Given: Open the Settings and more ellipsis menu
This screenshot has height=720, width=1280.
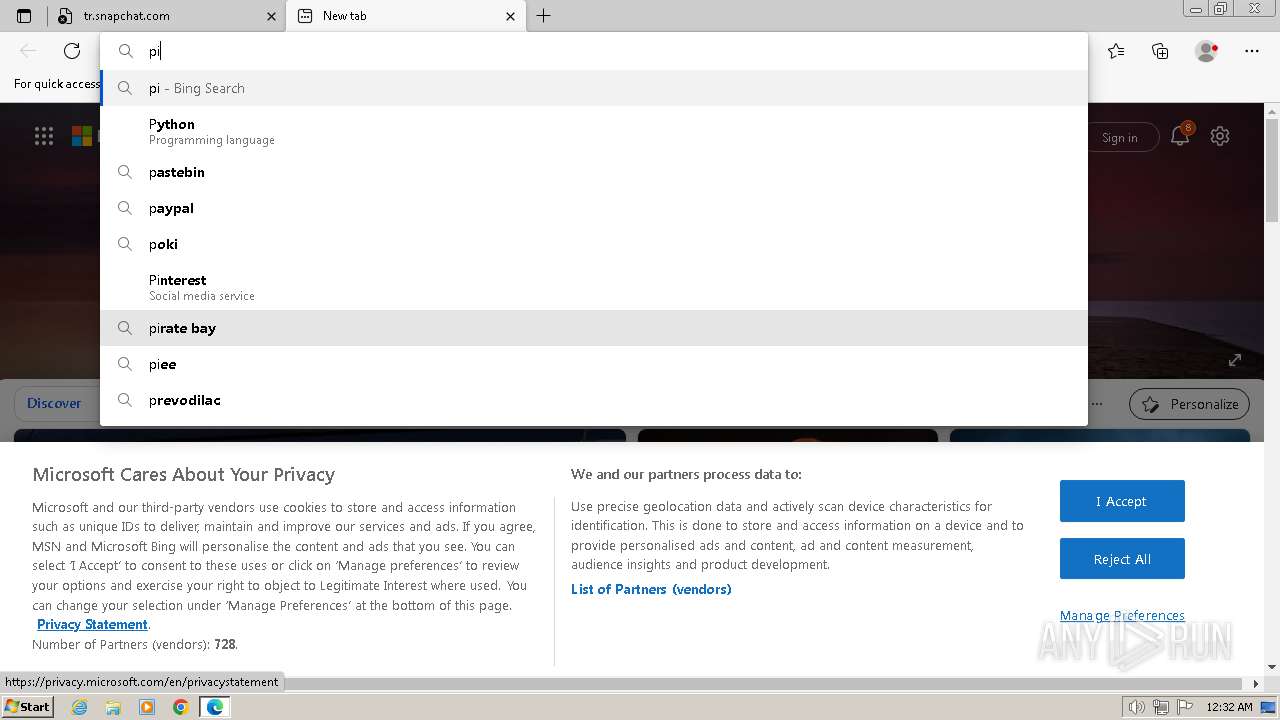Looking at the screenshot, I should click(x=1252, y=51).
